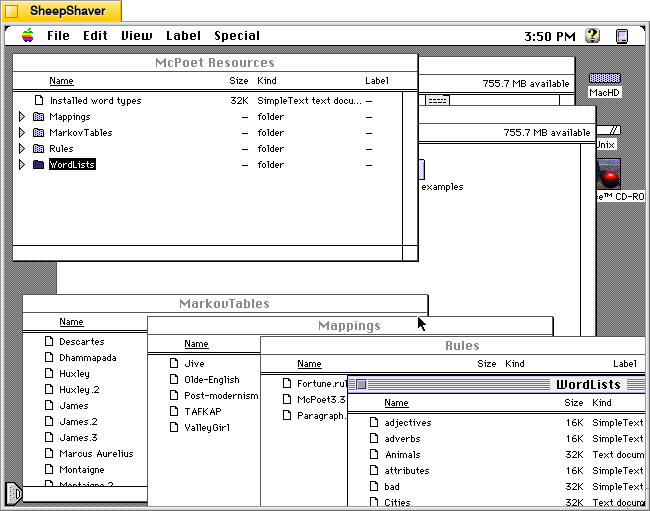Expand the Rules folder disclosure triangle

(22, 149)
